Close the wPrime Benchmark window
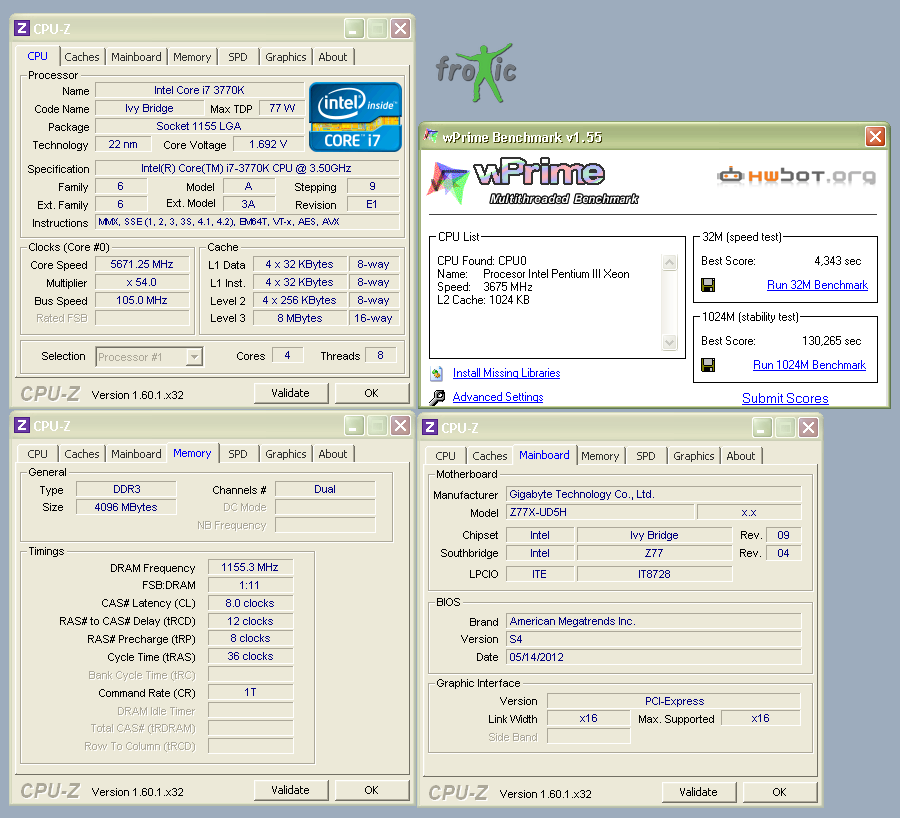Image resolution: width=900 pixels, height=818 pixels. (x=875, y=137)
